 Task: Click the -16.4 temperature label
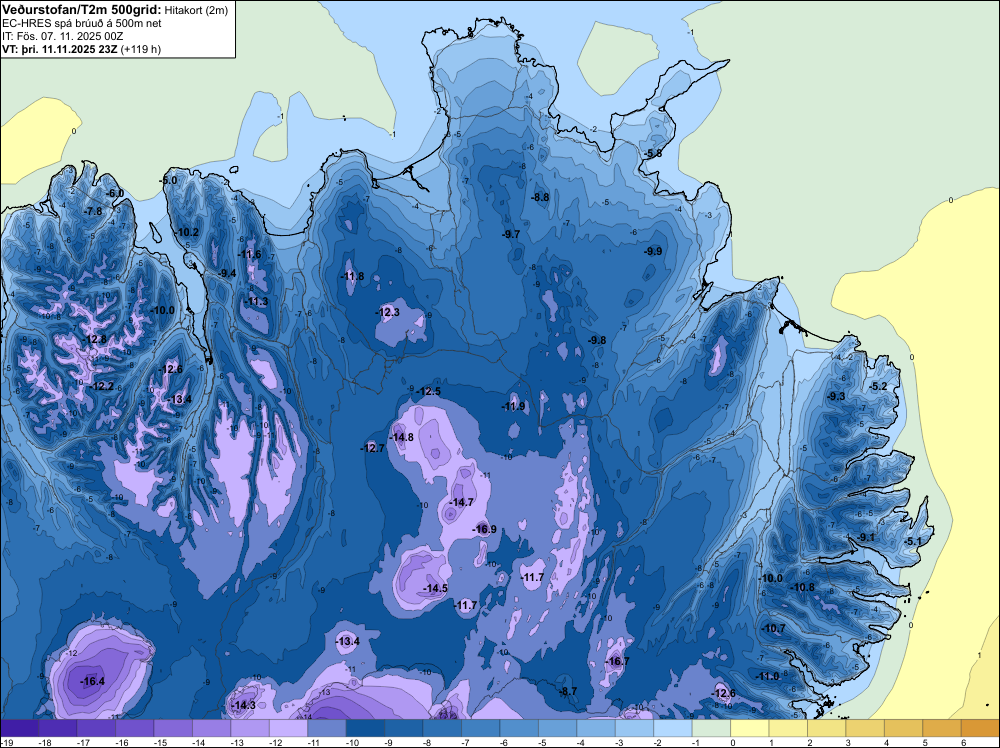(x=92, y=682)
